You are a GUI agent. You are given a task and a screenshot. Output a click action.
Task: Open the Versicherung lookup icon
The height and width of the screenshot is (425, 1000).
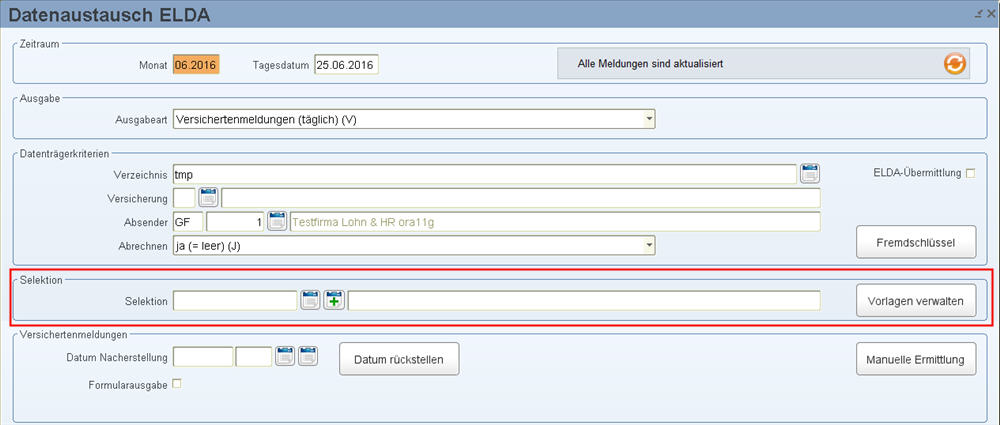(x=209, y=198)
